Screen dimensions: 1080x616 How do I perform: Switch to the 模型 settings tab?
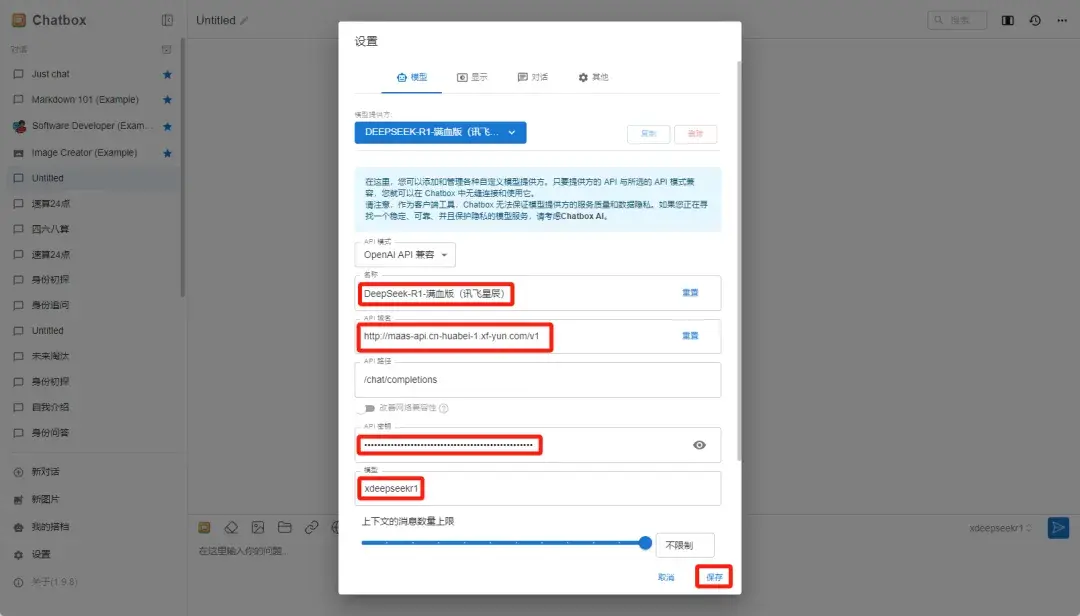coord(412,77)
